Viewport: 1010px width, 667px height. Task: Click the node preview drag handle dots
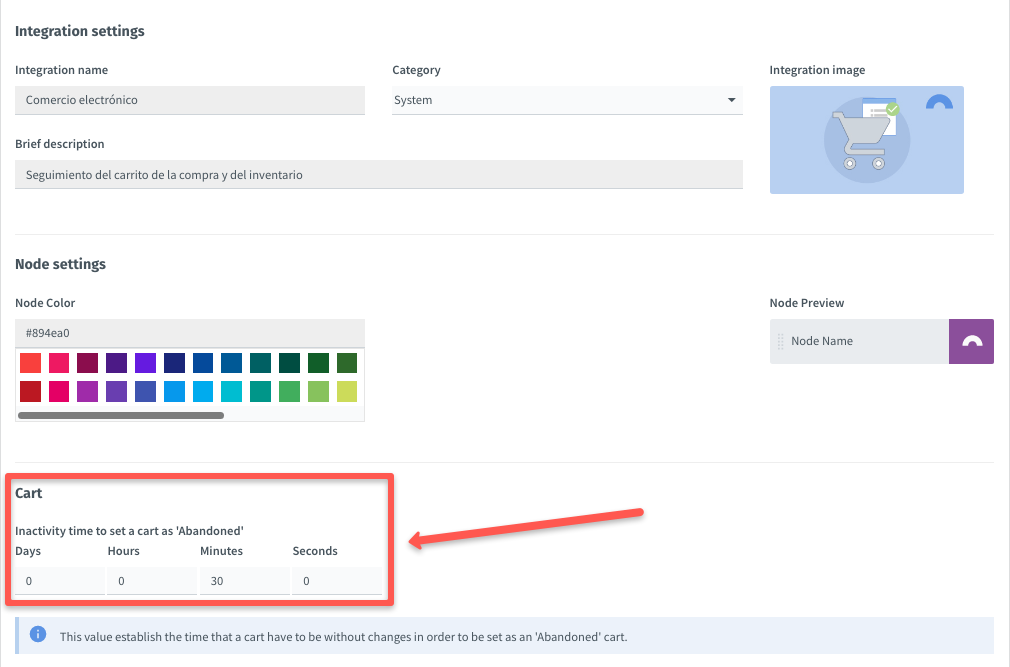(x=781, y=341)
